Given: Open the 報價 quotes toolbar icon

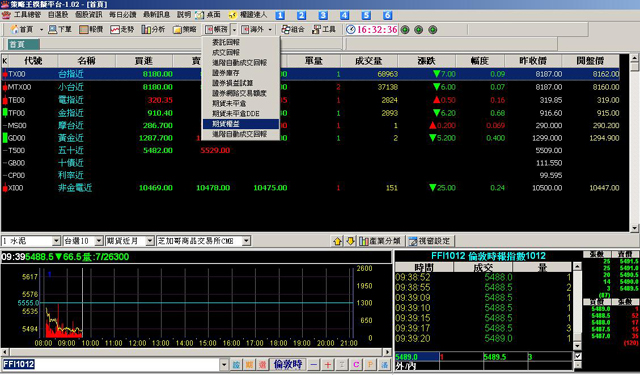Looking at the screenshot, I should tap(91, 29).
